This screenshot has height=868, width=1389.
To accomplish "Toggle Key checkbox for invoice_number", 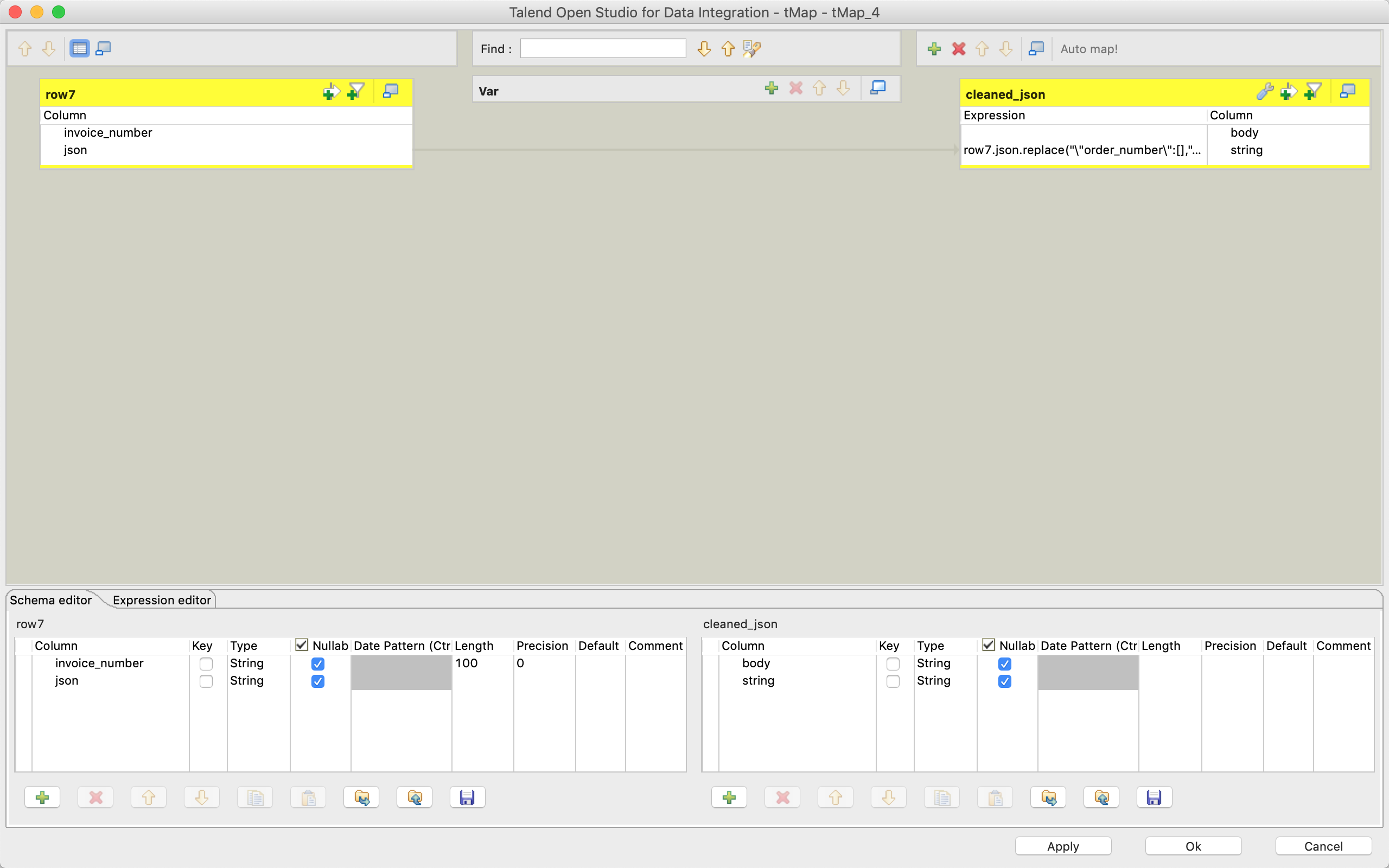I will (206, 663).
